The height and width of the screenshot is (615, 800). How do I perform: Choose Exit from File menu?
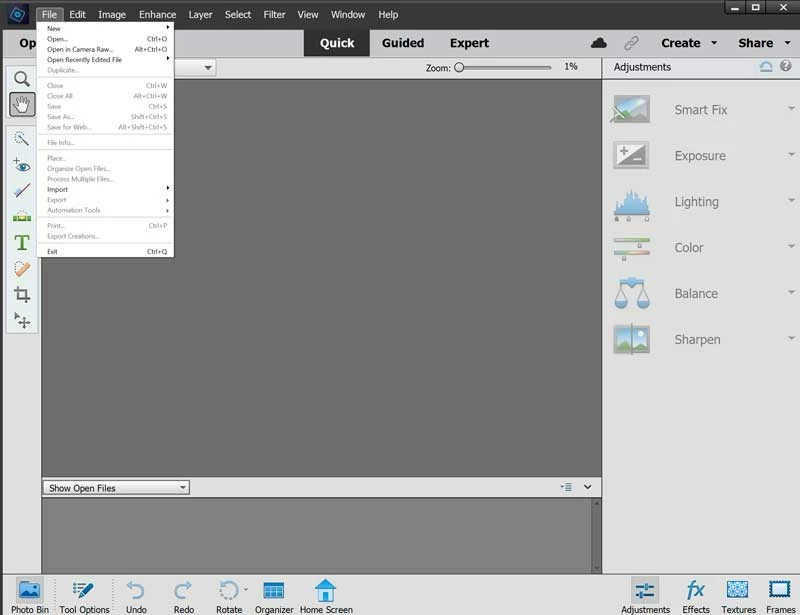[107, 252]
